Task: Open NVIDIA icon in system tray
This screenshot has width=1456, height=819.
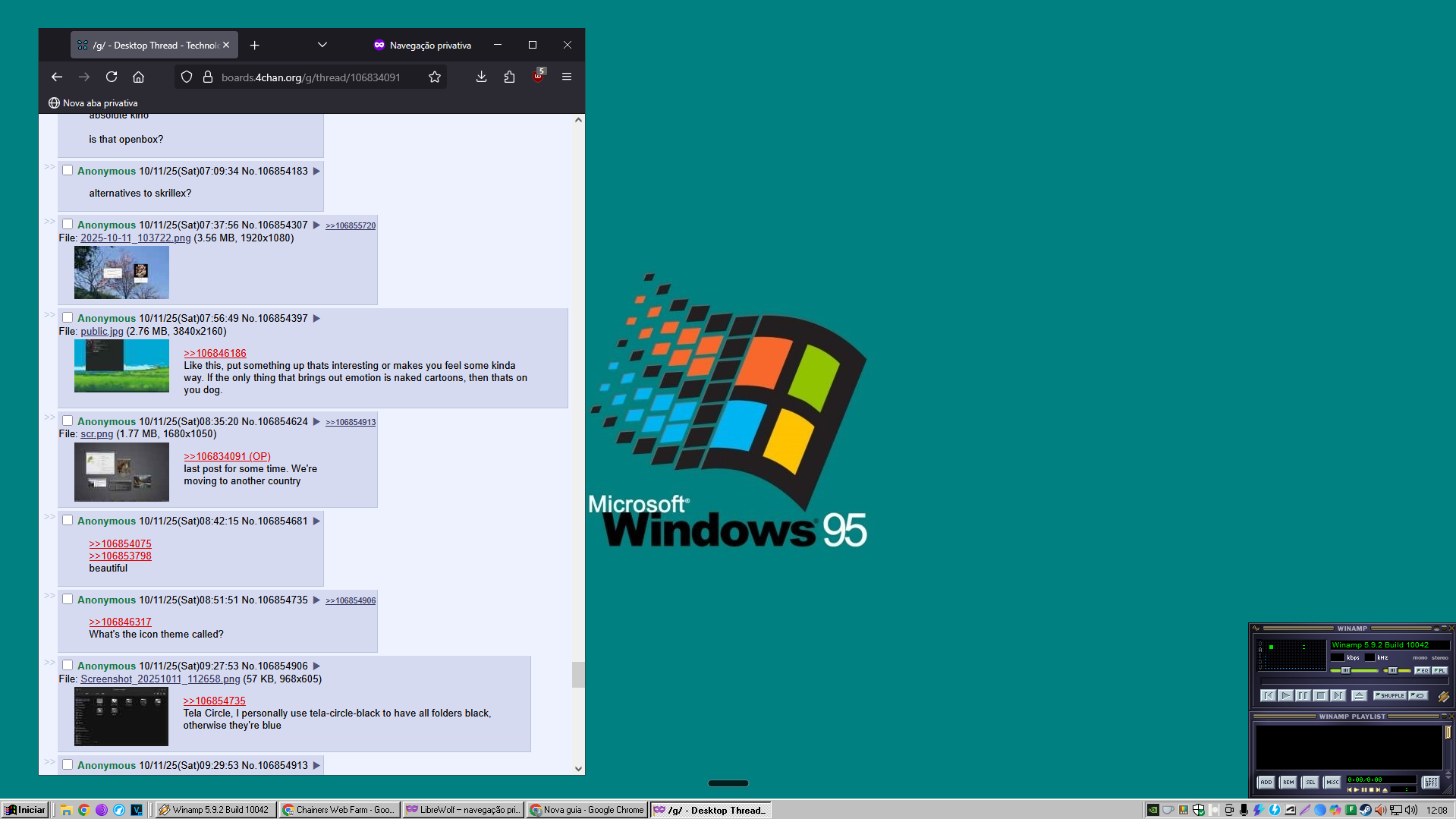Action: click(x=1153, y=810)
